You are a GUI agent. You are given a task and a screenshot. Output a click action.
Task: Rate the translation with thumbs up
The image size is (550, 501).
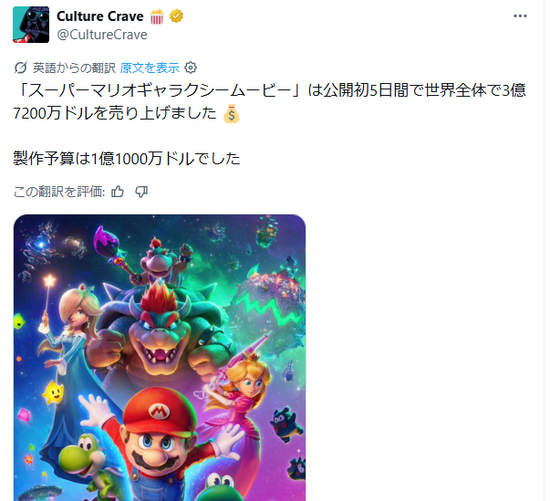coord(118,192)
